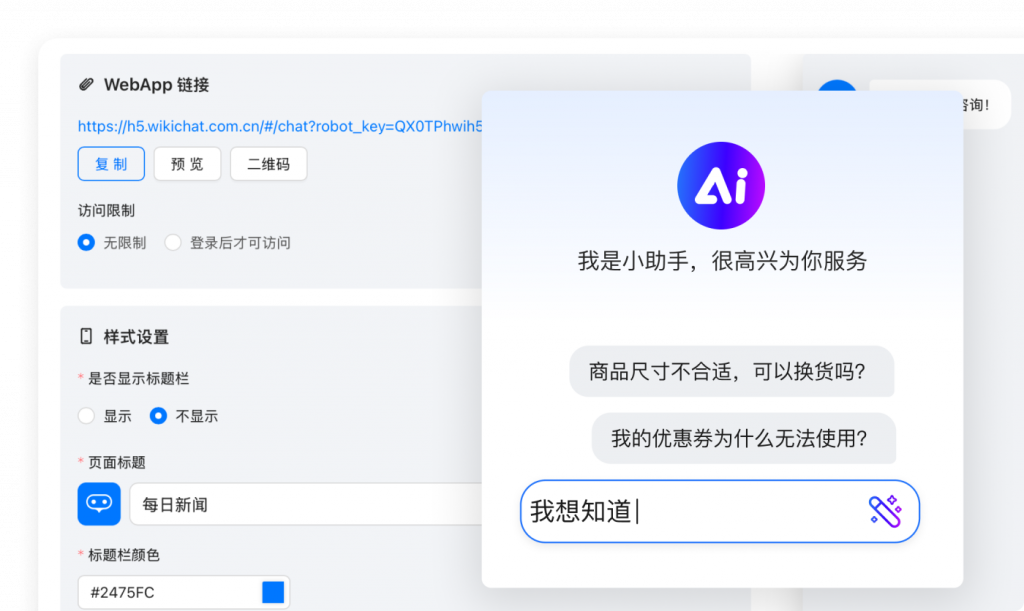
Task: Click the blue title bar color swatch
Action: [272, 591]
